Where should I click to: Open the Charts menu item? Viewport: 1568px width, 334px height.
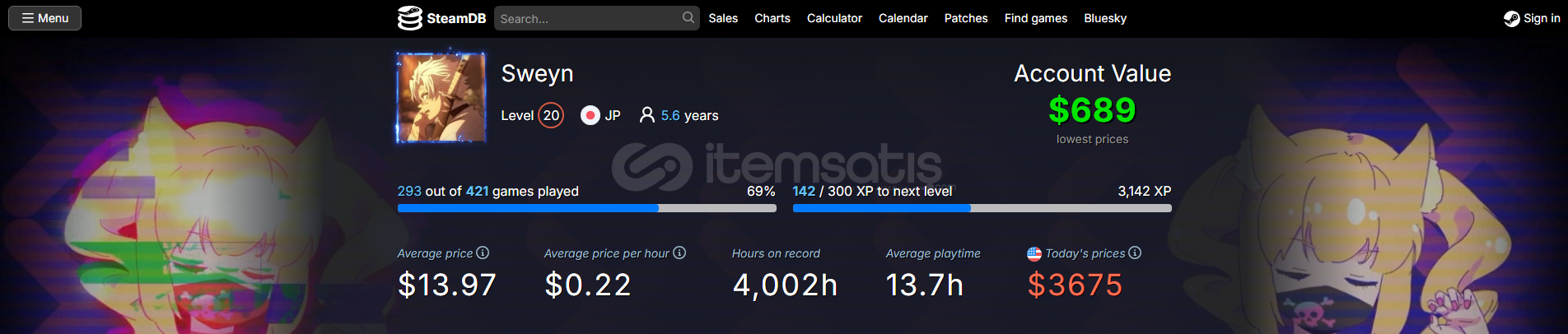(772, 18)
